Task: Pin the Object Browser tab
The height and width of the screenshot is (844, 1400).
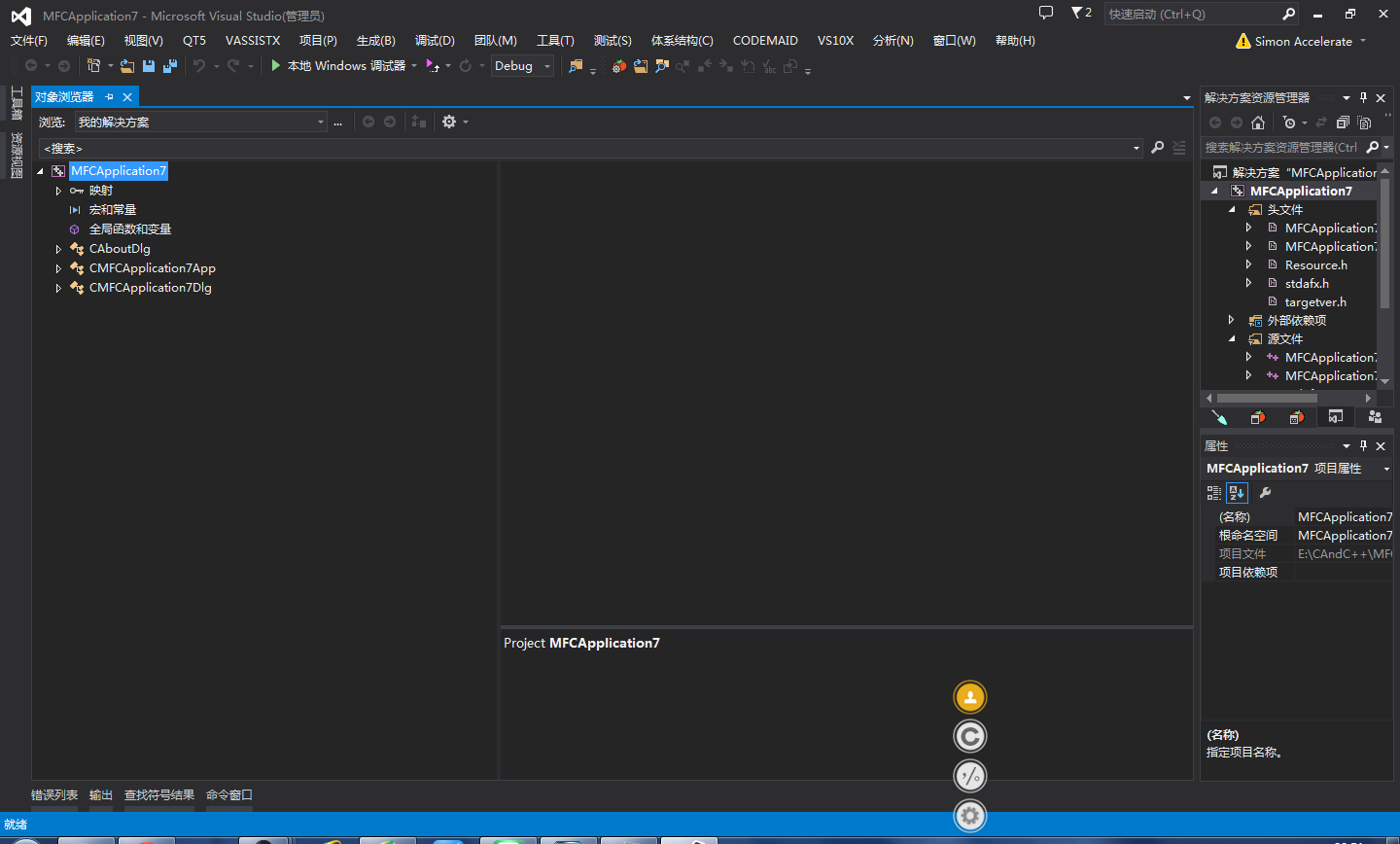Action: tap(109, 97)
